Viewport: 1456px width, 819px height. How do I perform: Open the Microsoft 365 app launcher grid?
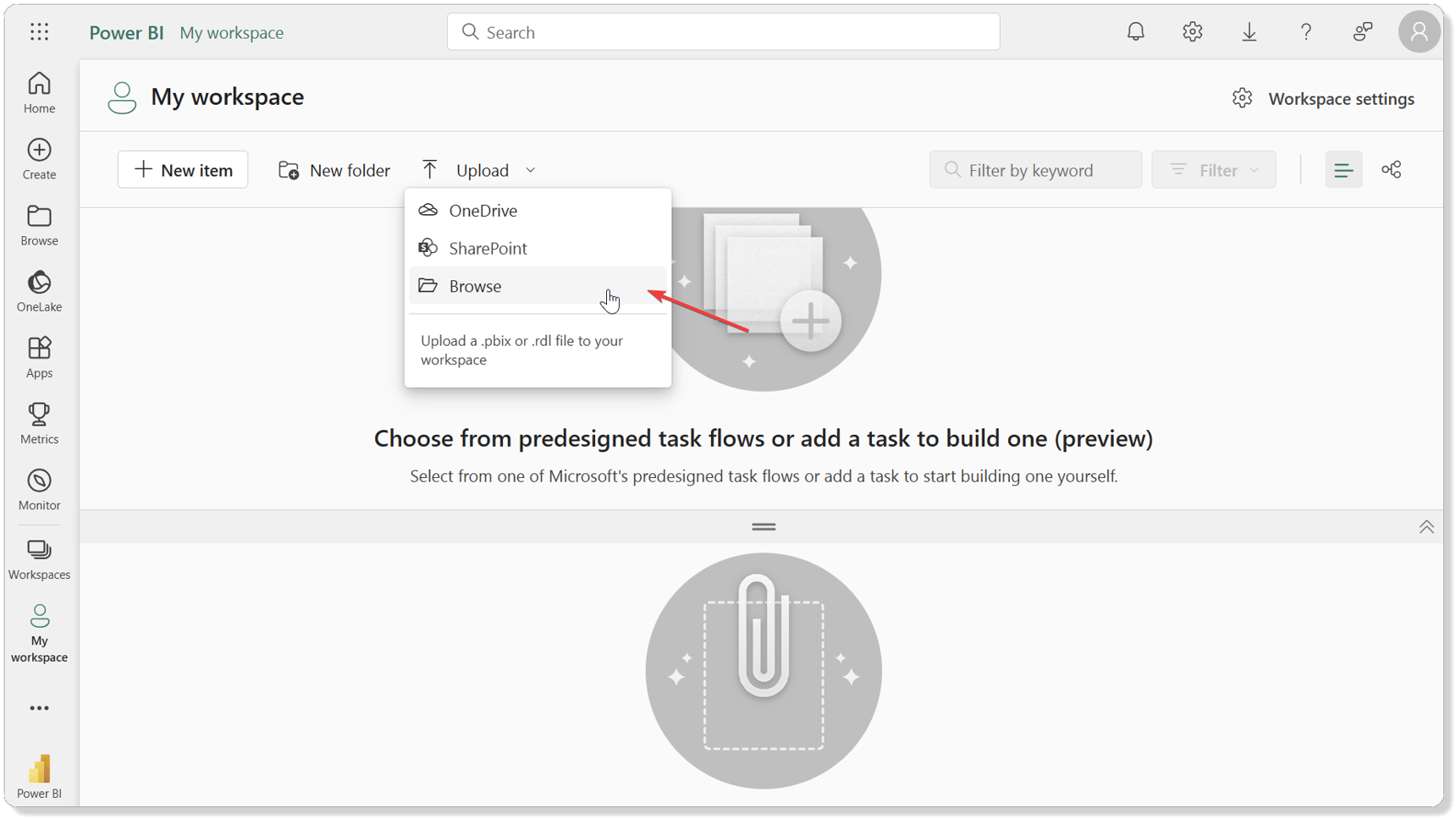pyautogui.click(x=39, y=31)
